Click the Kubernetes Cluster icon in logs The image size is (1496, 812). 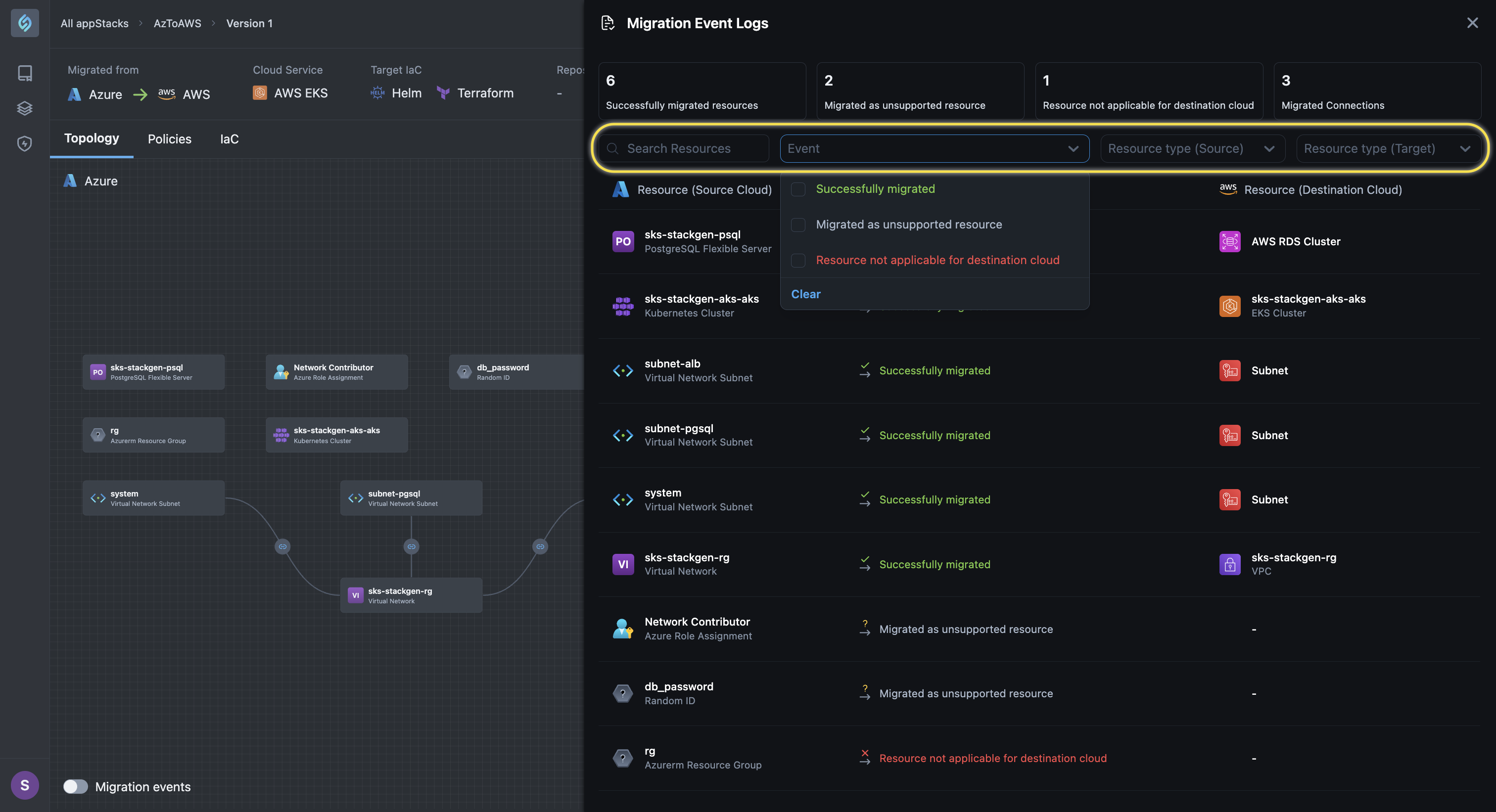tap(622, 306)
